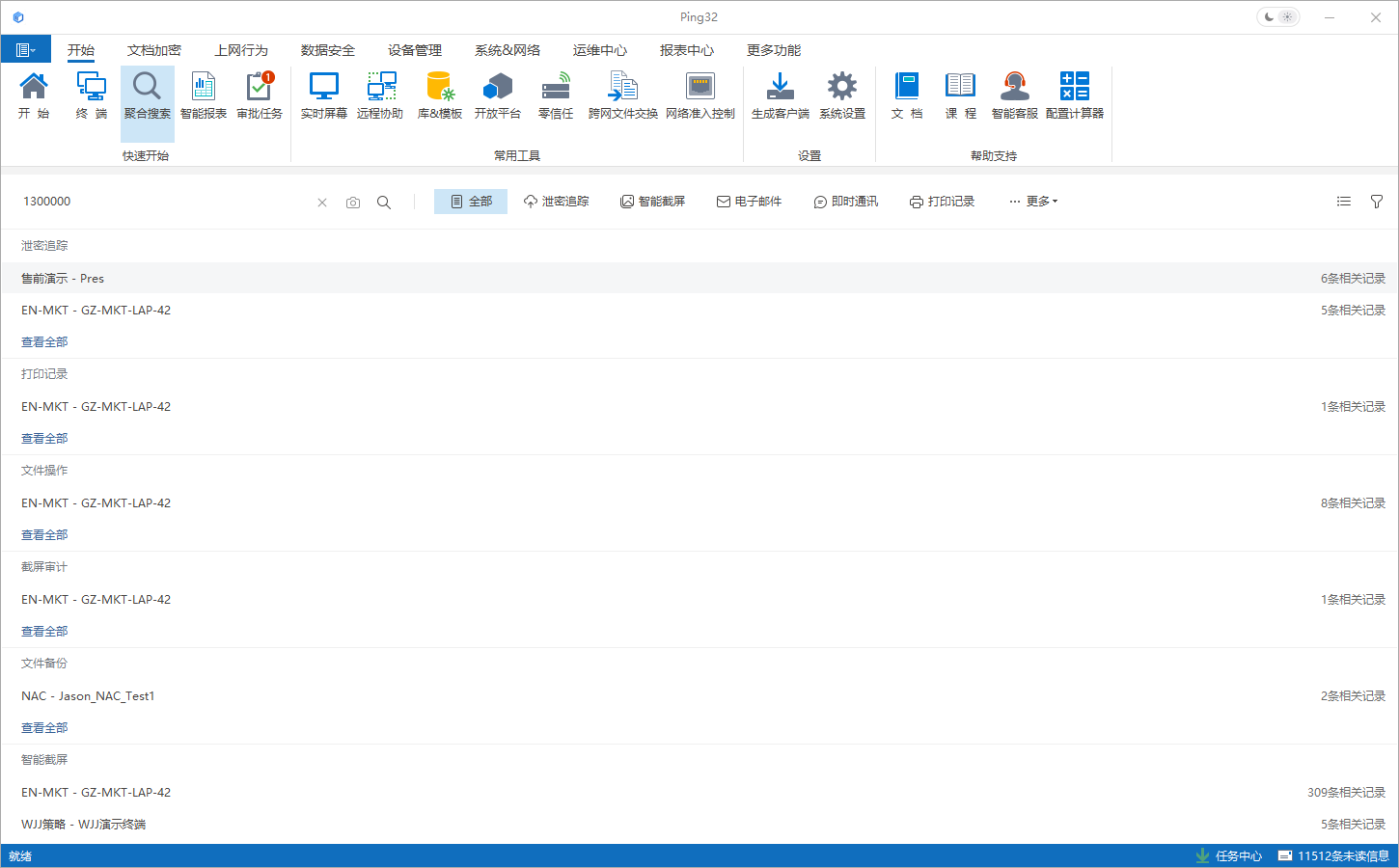This screenshot has height=868, width=1399.
Task: Open 任务中心 in the status bar
Action: pyautogui.click(x=1228, y=856)
